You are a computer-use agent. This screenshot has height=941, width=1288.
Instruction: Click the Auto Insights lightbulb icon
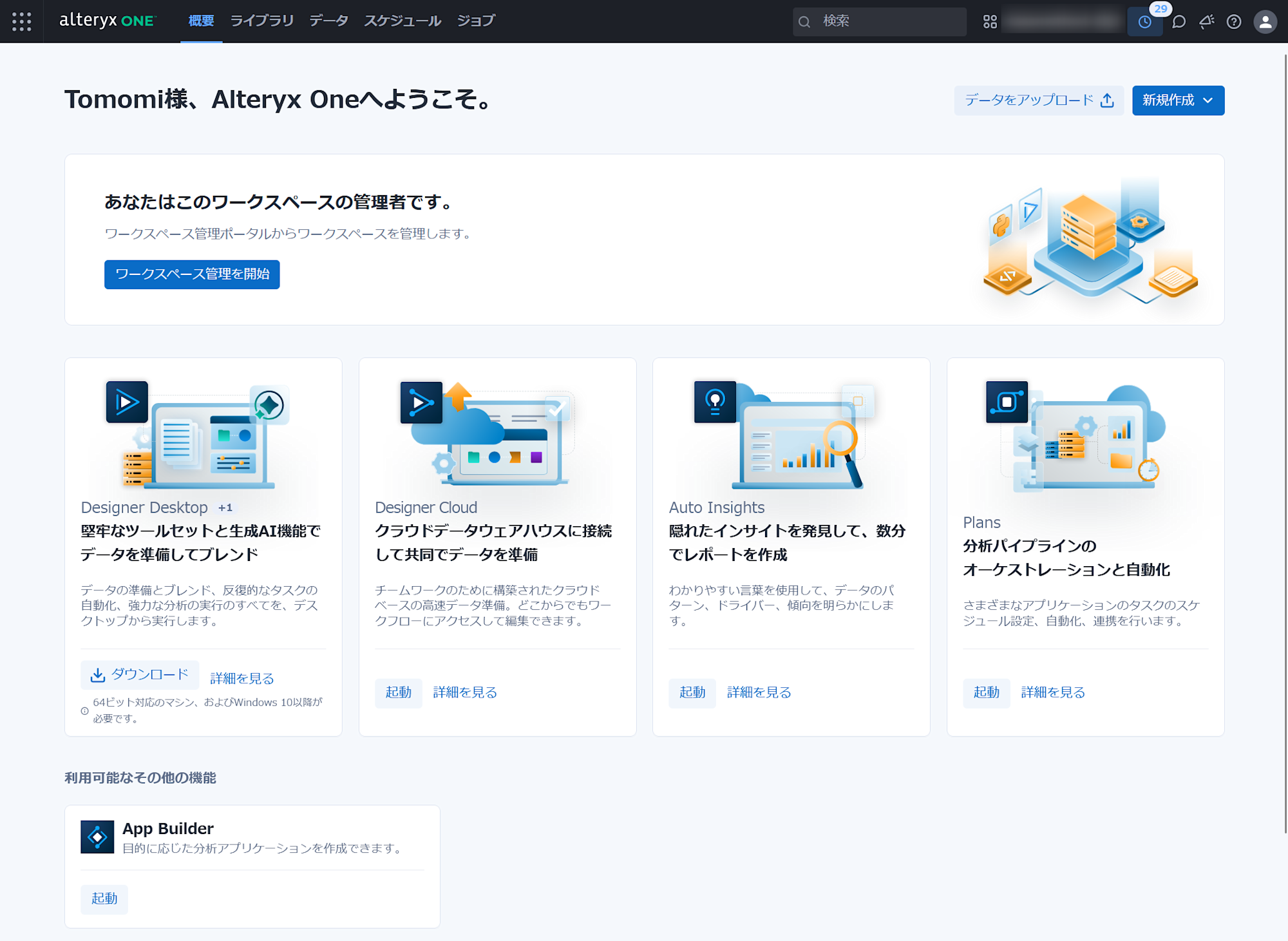point(715,402)
